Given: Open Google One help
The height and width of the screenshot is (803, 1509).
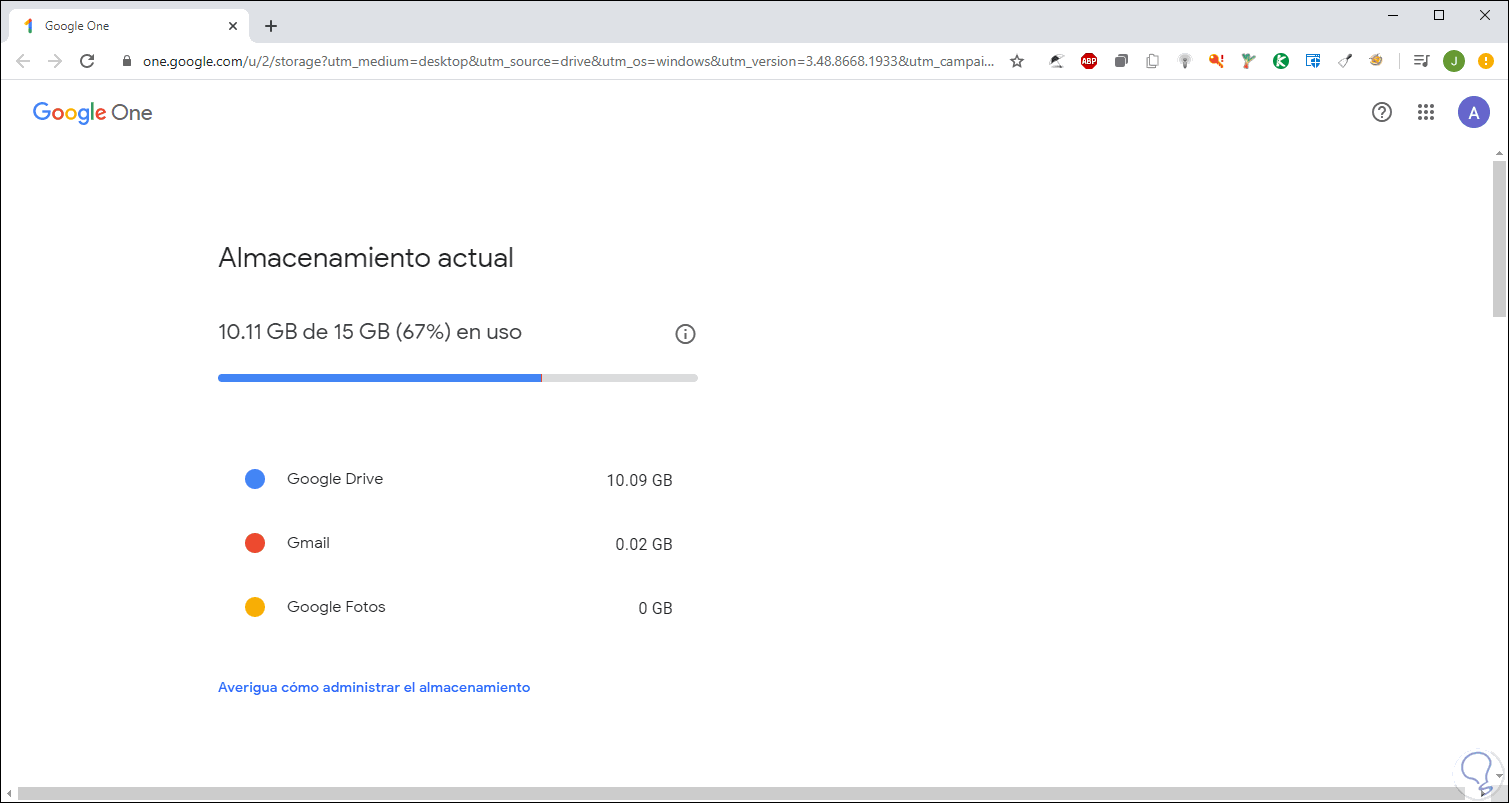Looking at the screenshot, I should pyautogui.click(x=1382, y=112).
